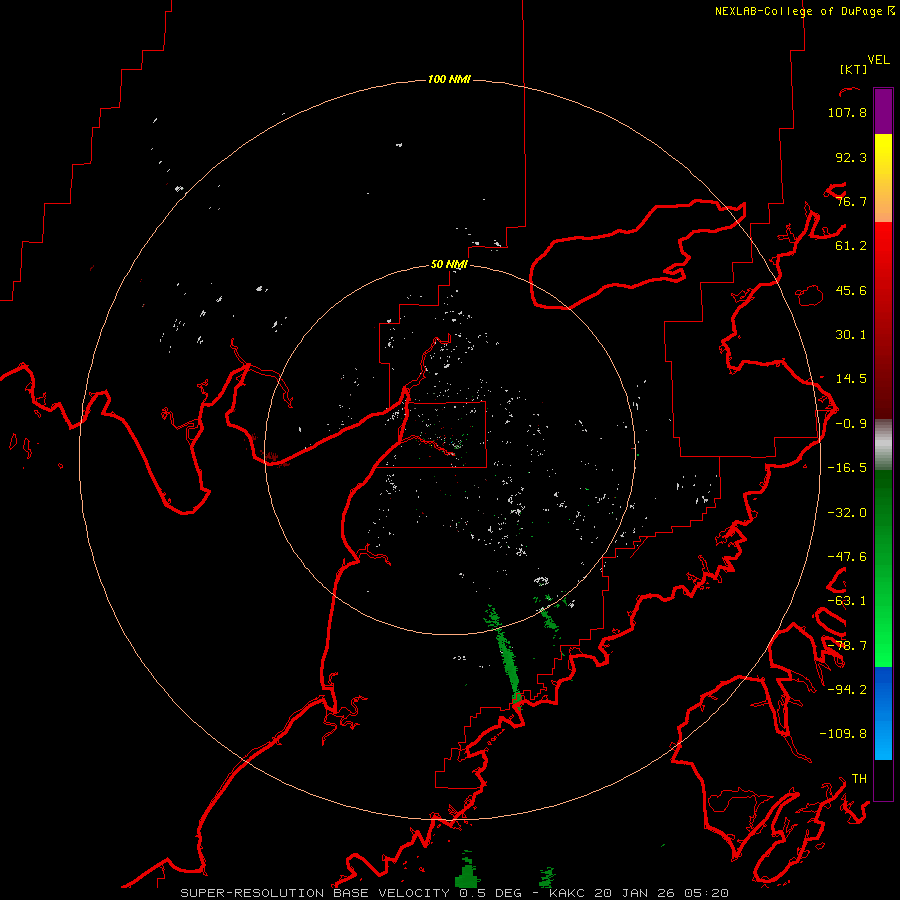Click the VEL legend title
The width and height of the screenshot is (900, 900).
click(x=878, y=60)
